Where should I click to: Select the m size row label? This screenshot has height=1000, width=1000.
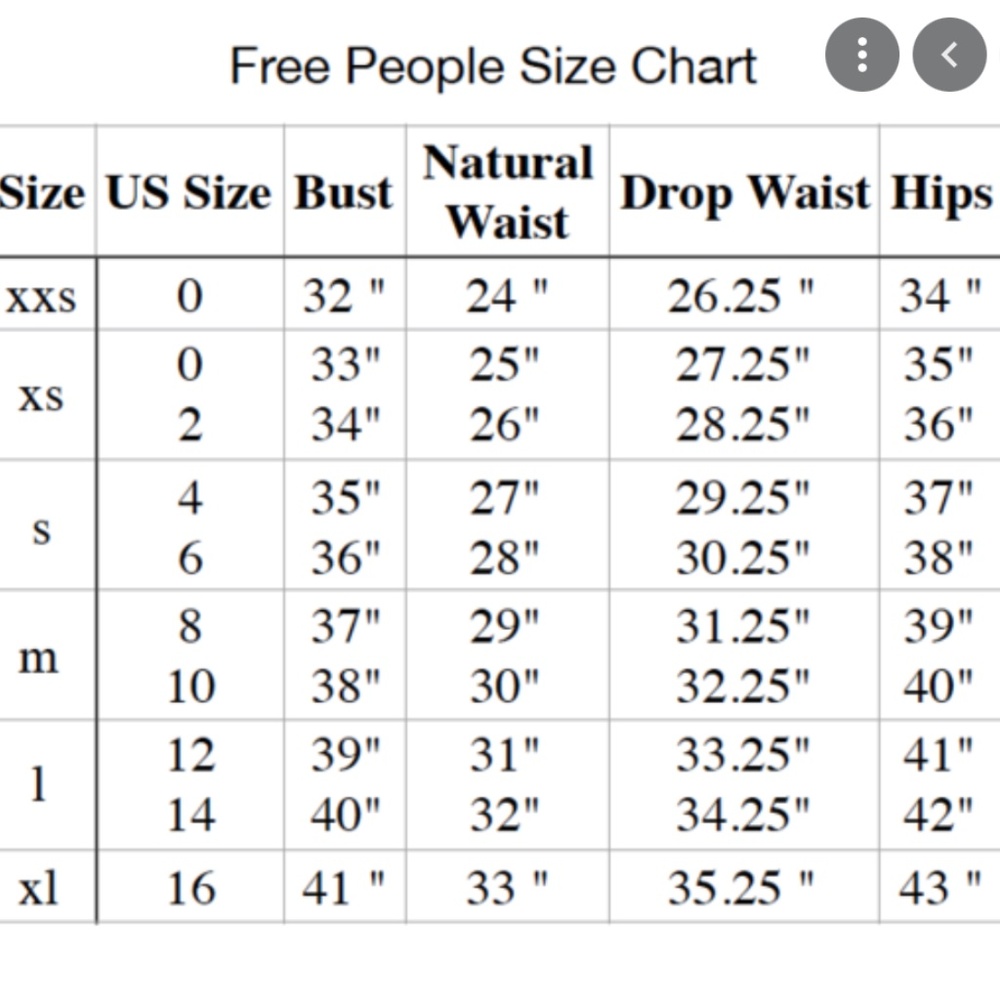click(x=39, y=658)
